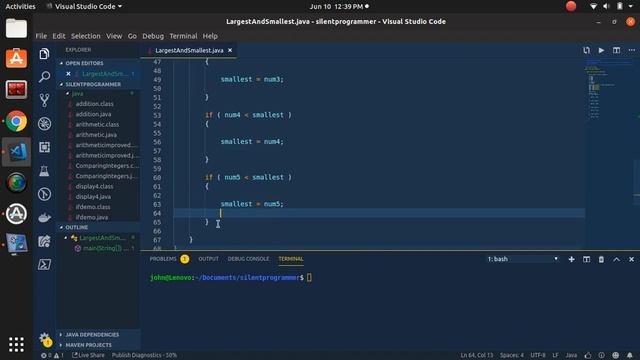Maximize the panel with the up chevron
This screenshot has width=640, height=360.
pyautogui.click(x=616, y=259)
